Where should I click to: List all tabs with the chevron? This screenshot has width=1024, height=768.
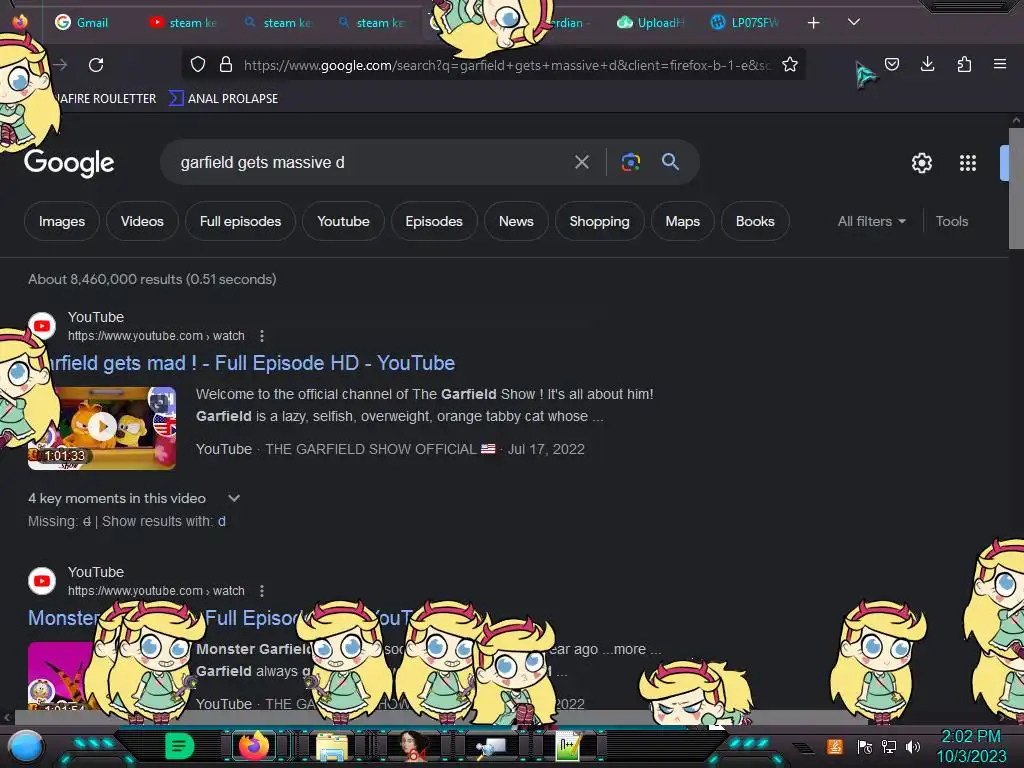coord(854,22)
